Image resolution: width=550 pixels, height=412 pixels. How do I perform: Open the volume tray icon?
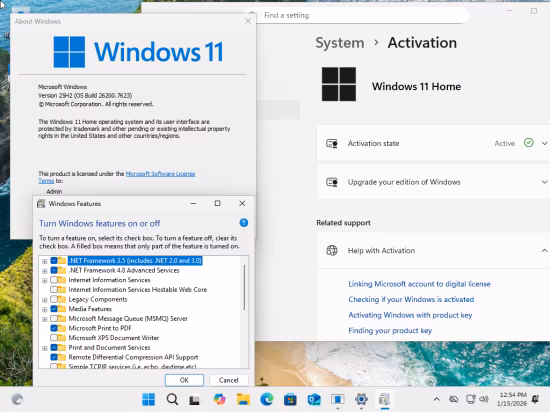click(x=484, y=399)
